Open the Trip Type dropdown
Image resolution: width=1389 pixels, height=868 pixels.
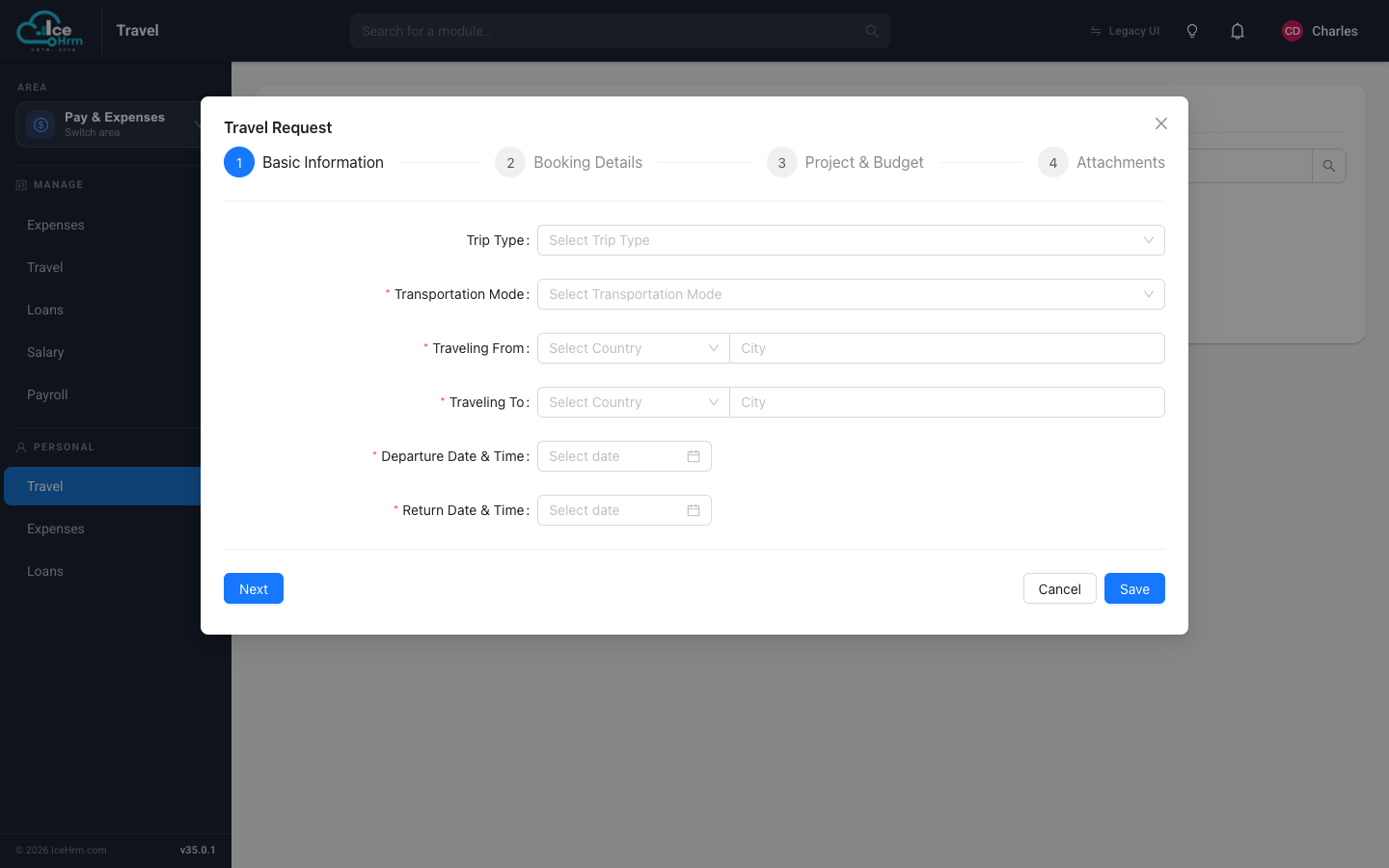point(851,240)
